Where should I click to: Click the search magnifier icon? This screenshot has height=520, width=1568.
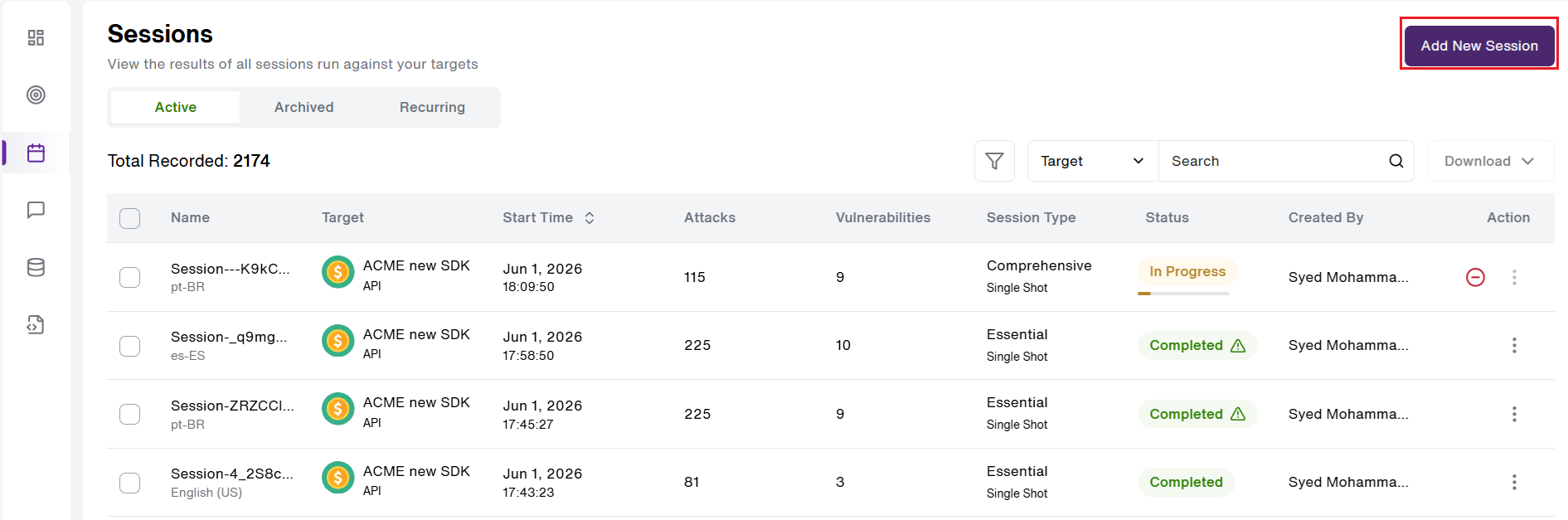[1396, 161]
